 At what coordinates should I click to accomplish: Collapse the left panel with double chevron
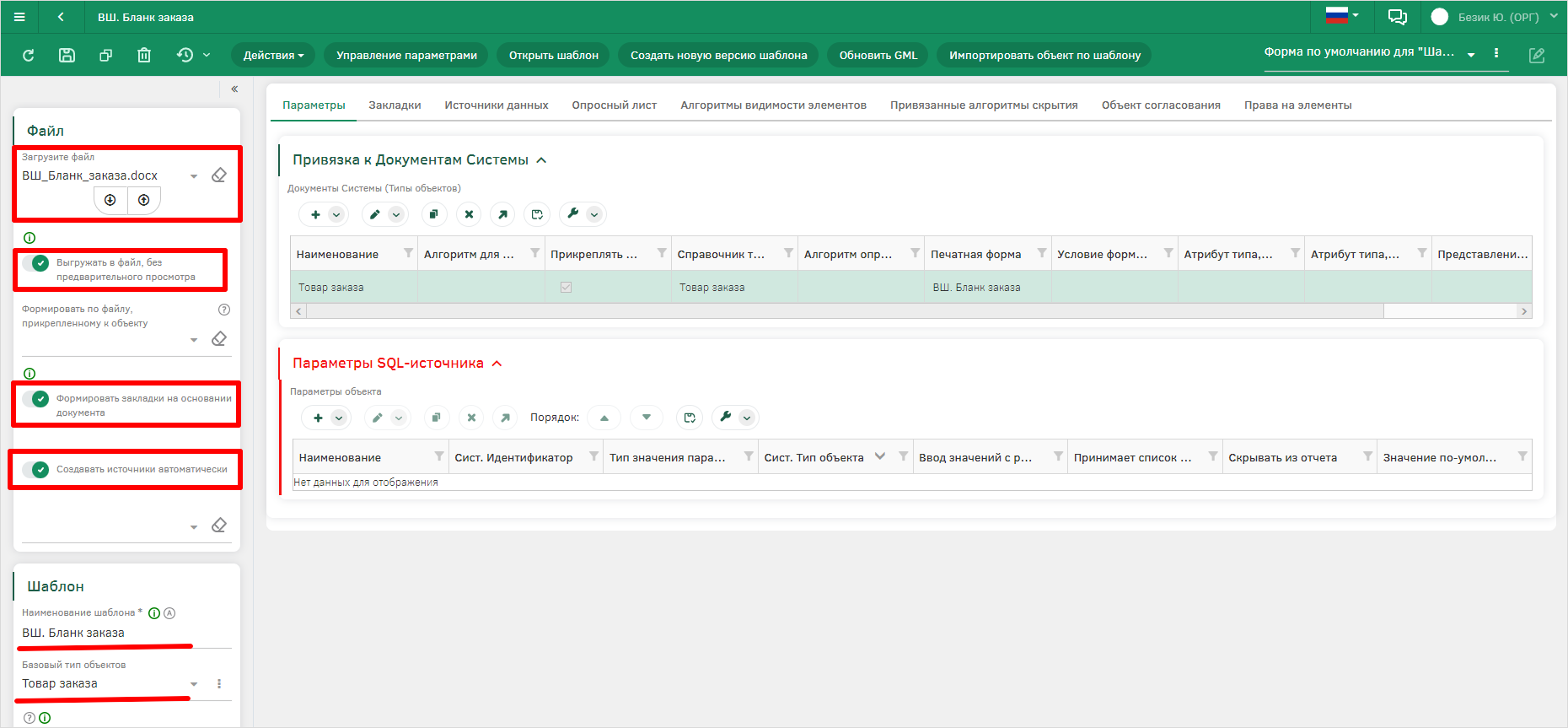click(x=234, y=89)
